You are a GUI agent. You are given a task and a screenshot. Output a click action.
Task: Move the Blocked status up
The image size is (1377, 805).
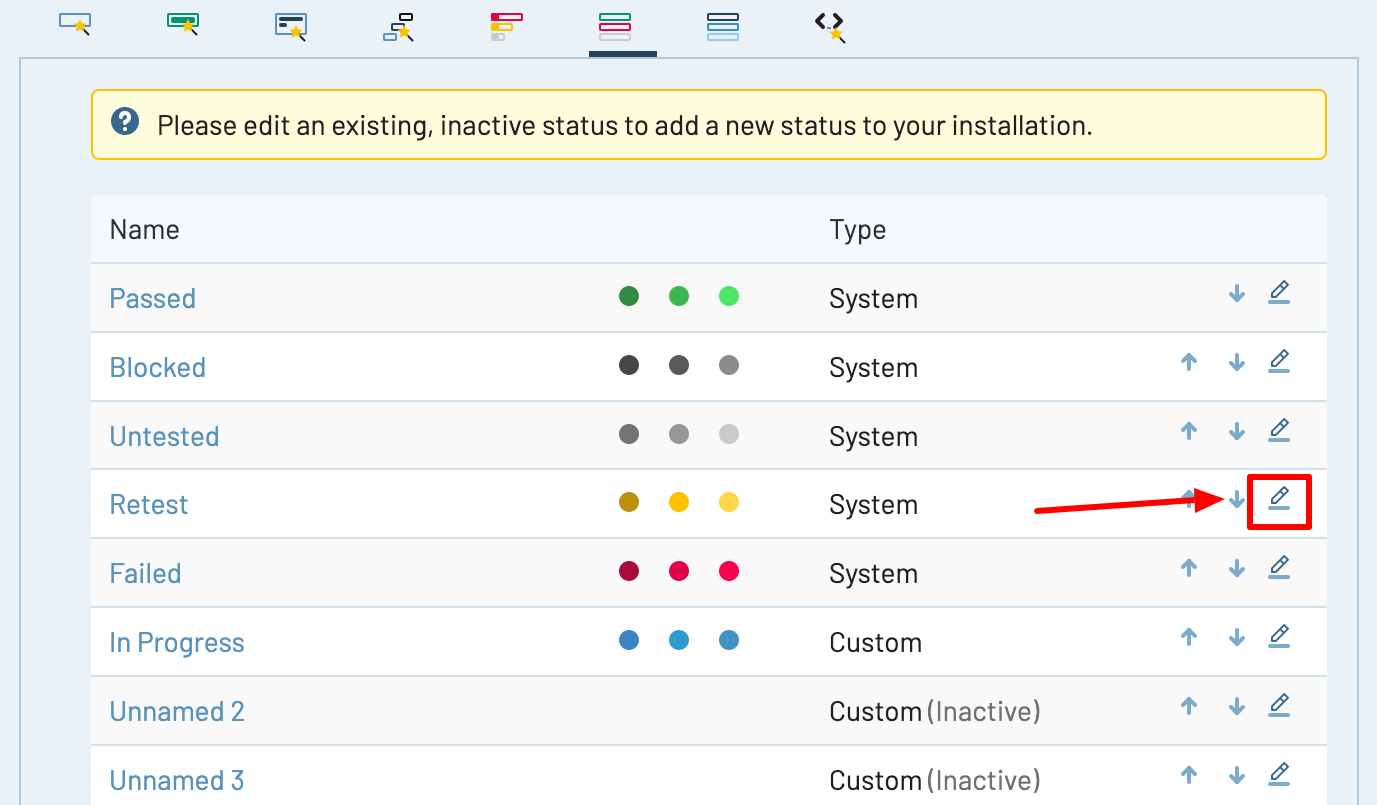1189,362
